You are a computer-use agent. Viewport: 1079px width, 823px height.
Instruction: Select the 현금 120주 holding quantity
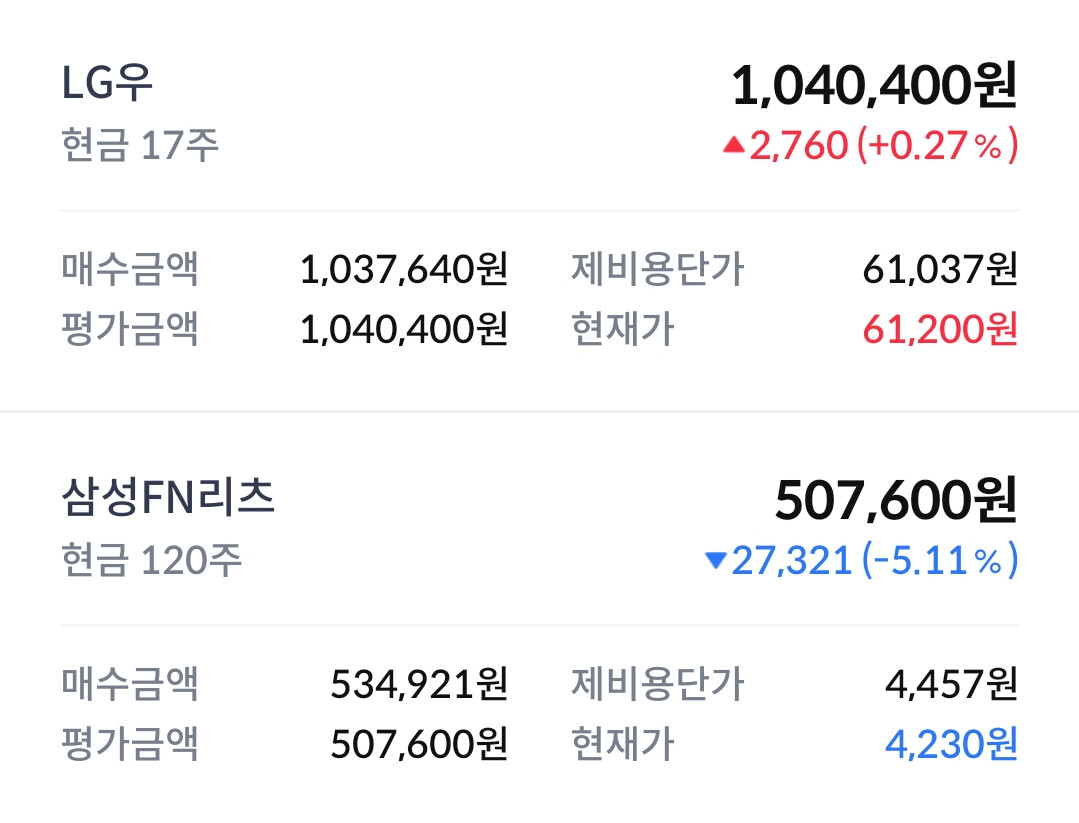point(151,560)
